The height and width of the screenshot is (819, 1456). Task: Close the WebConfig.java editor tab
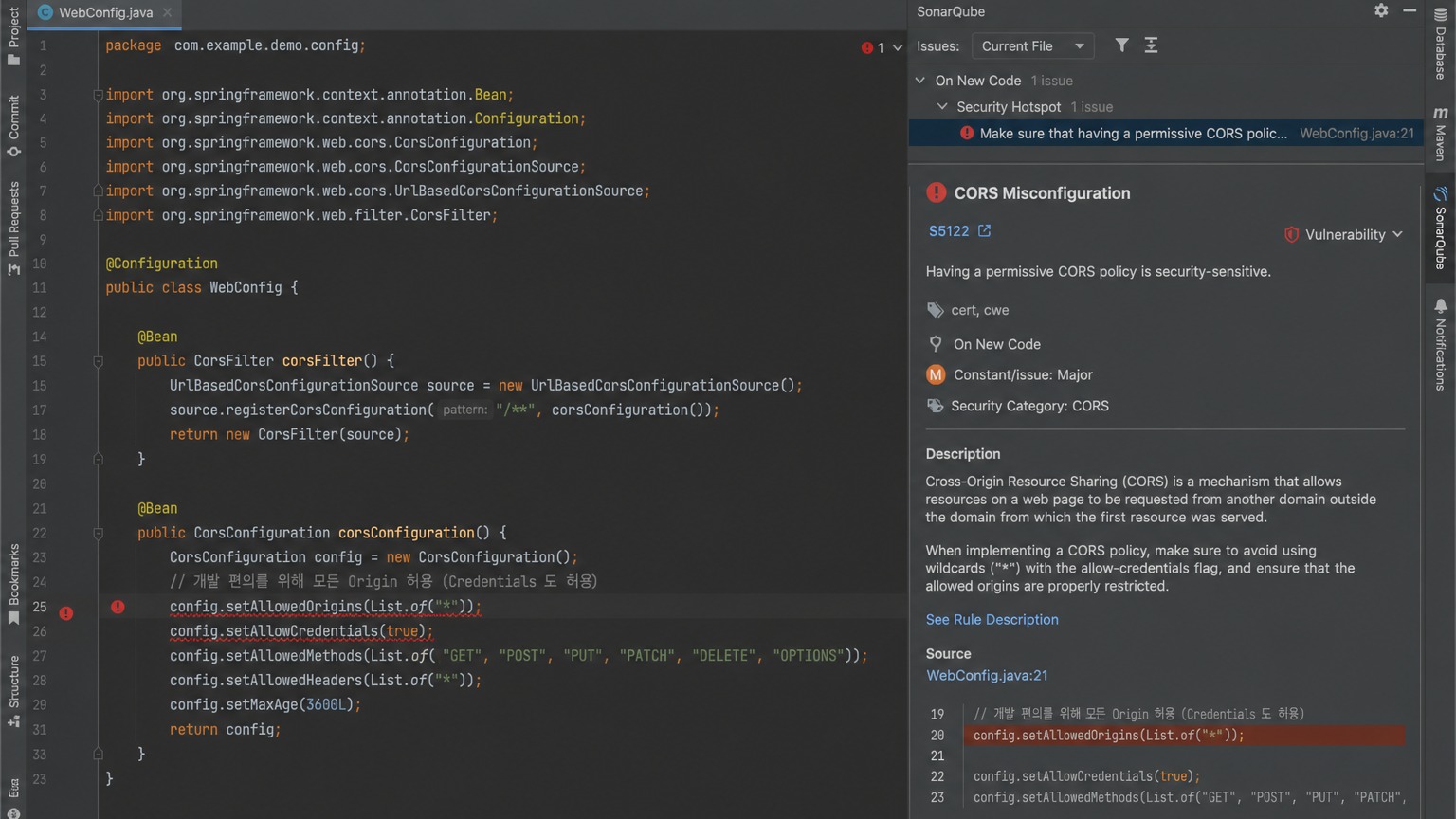coord(167,12)
